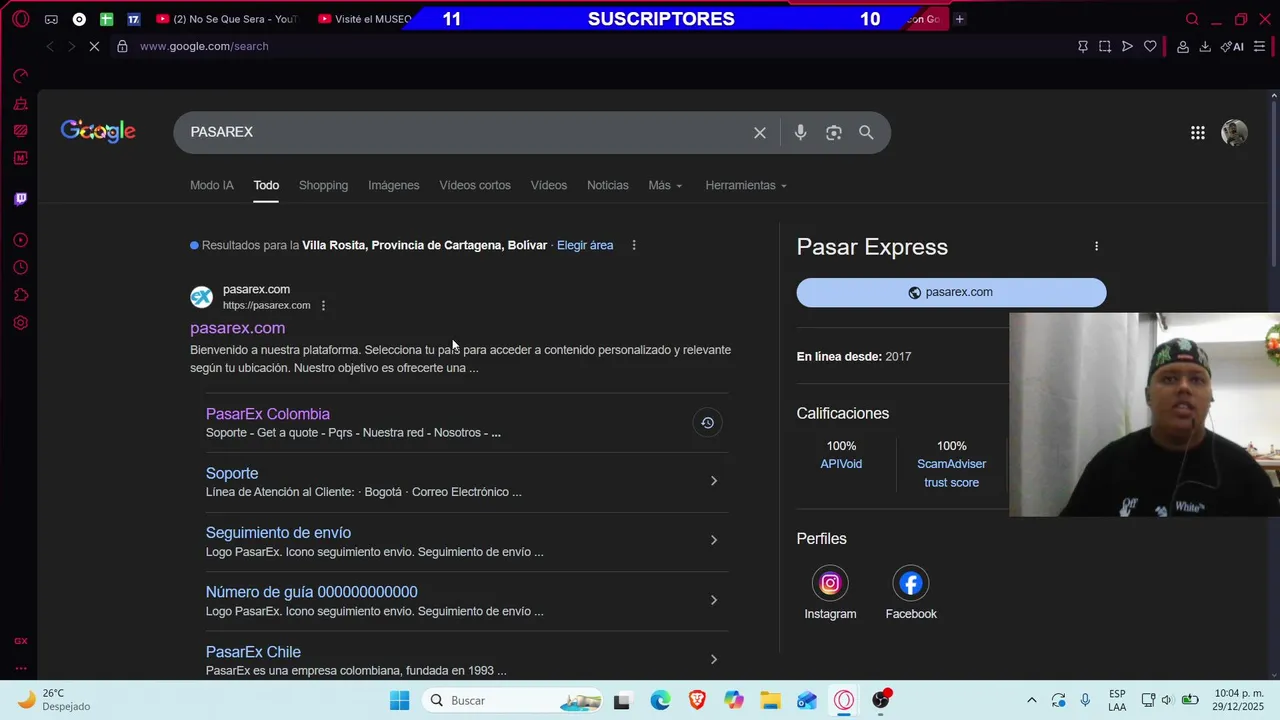Open the GX logo at sidebar bottom
This screenshot has width=1280, height=720.
click(20, 641)
